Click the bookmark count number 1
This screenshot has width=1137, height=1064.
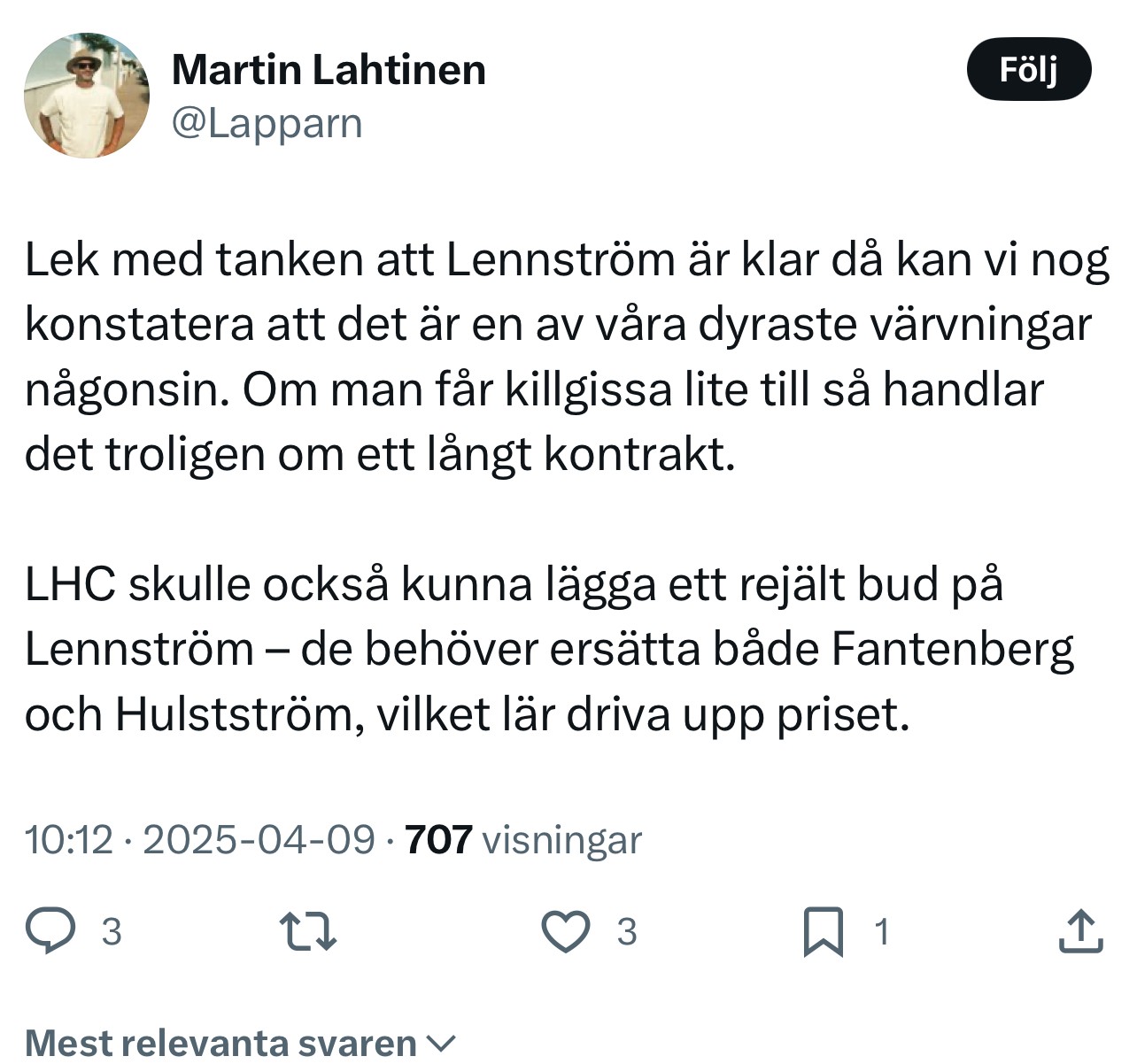point(881,932)
